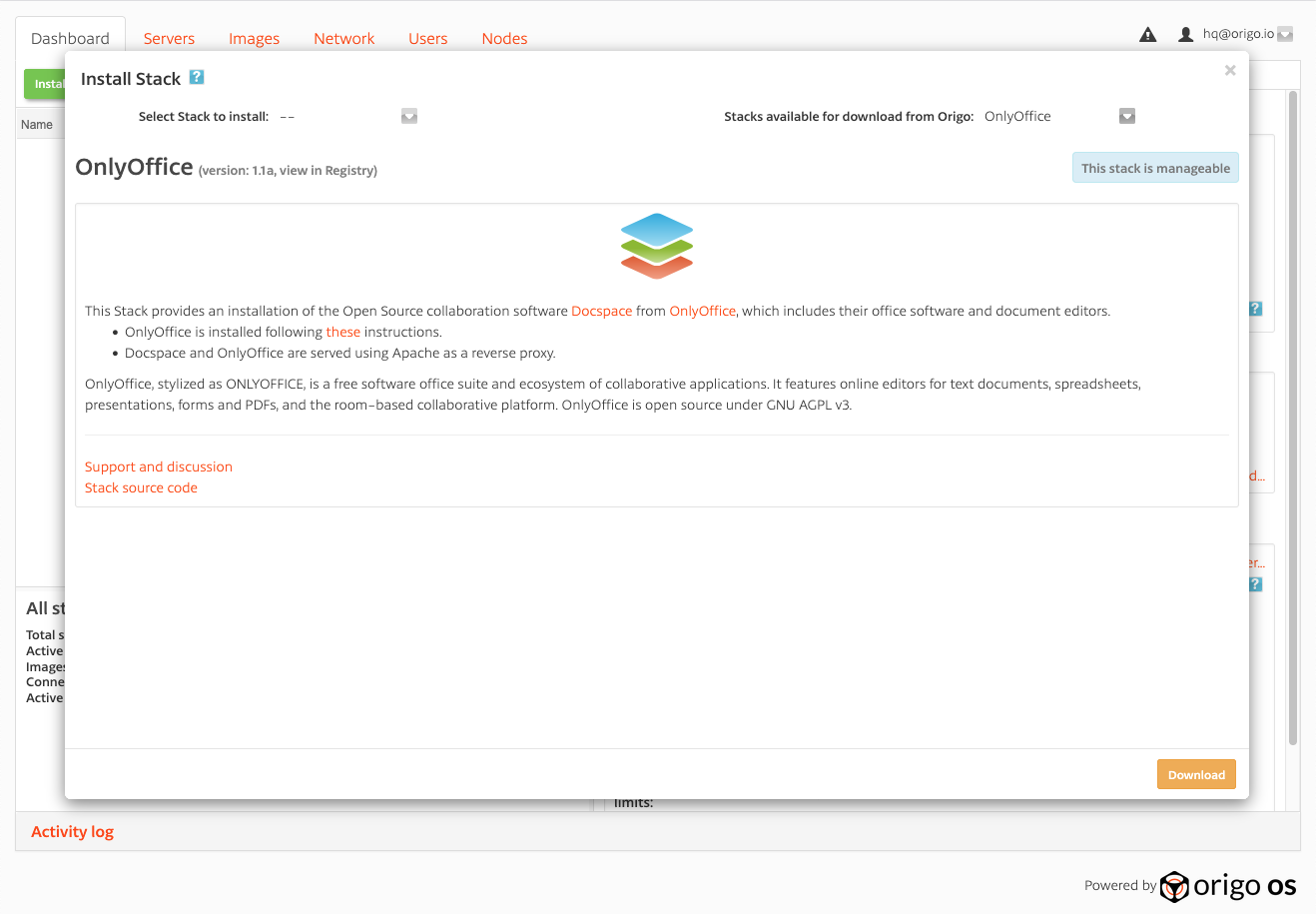Switch to the Servers tab
The height and width of the screenshot is (914, 1316).
169,39
